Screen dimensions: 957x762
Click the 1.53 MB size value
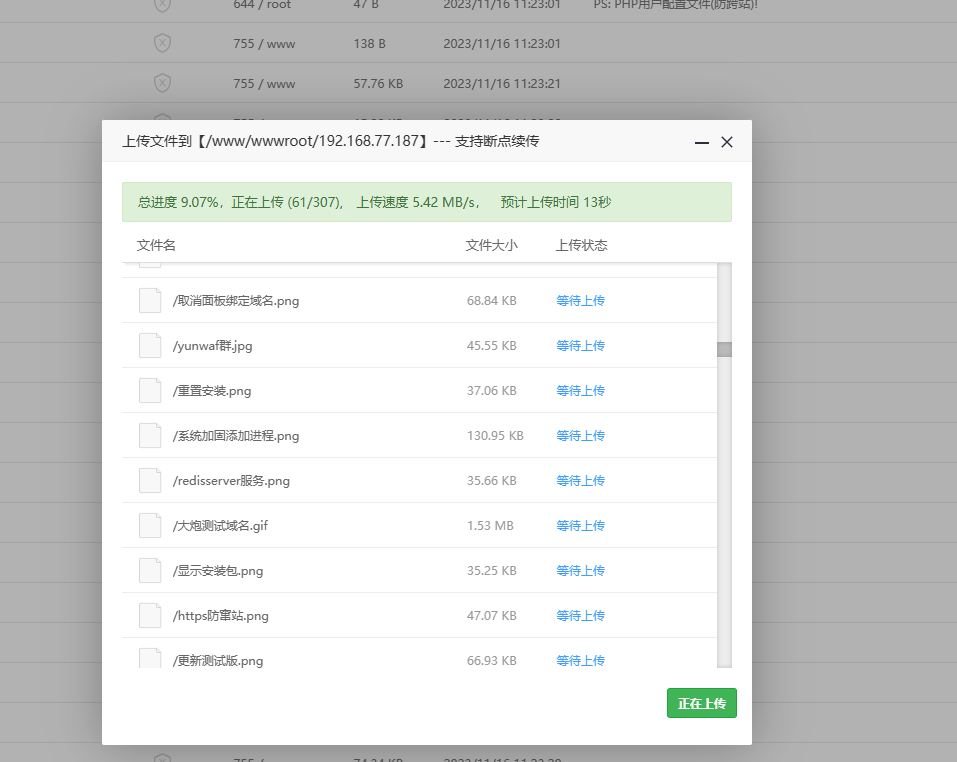(490, 525)
